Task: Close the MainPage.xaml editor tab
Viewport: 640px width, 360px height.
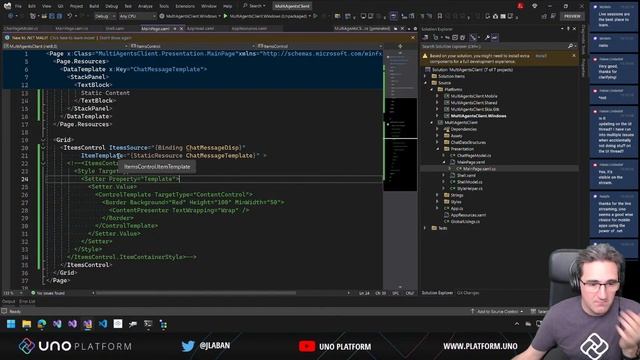Action: (x=182, y=29)
